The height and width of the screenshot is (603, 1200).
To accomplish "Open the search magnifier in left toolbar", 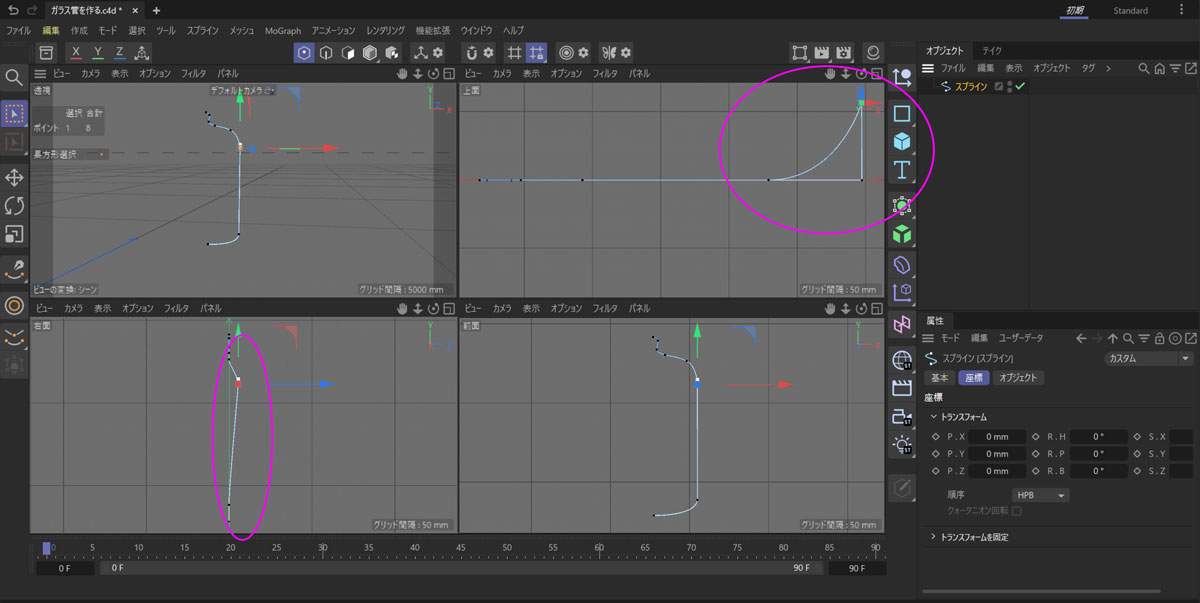I will tap(15, 78).
